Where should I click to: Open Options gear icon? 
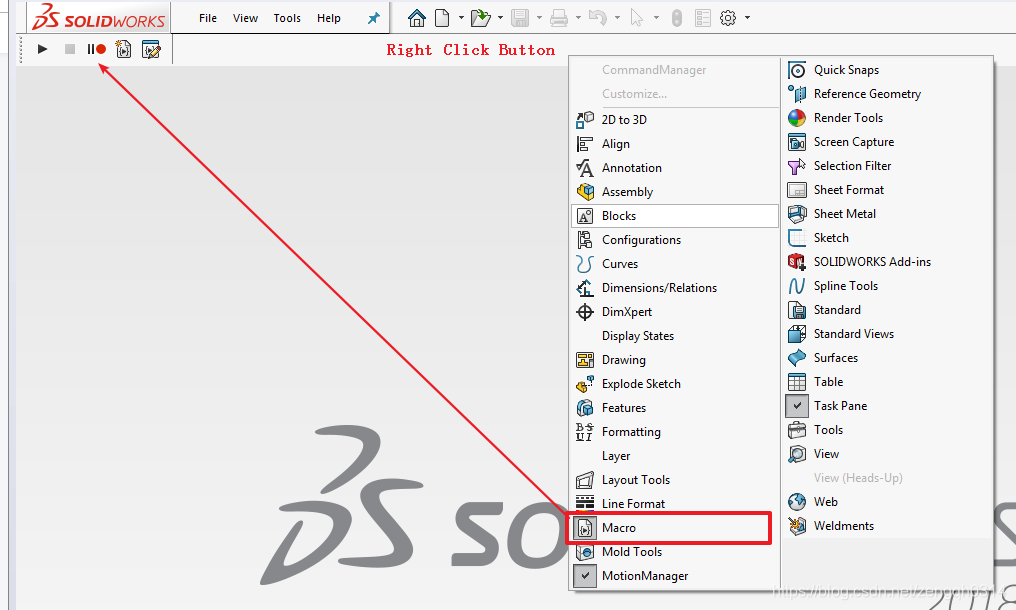pos(728,18)
